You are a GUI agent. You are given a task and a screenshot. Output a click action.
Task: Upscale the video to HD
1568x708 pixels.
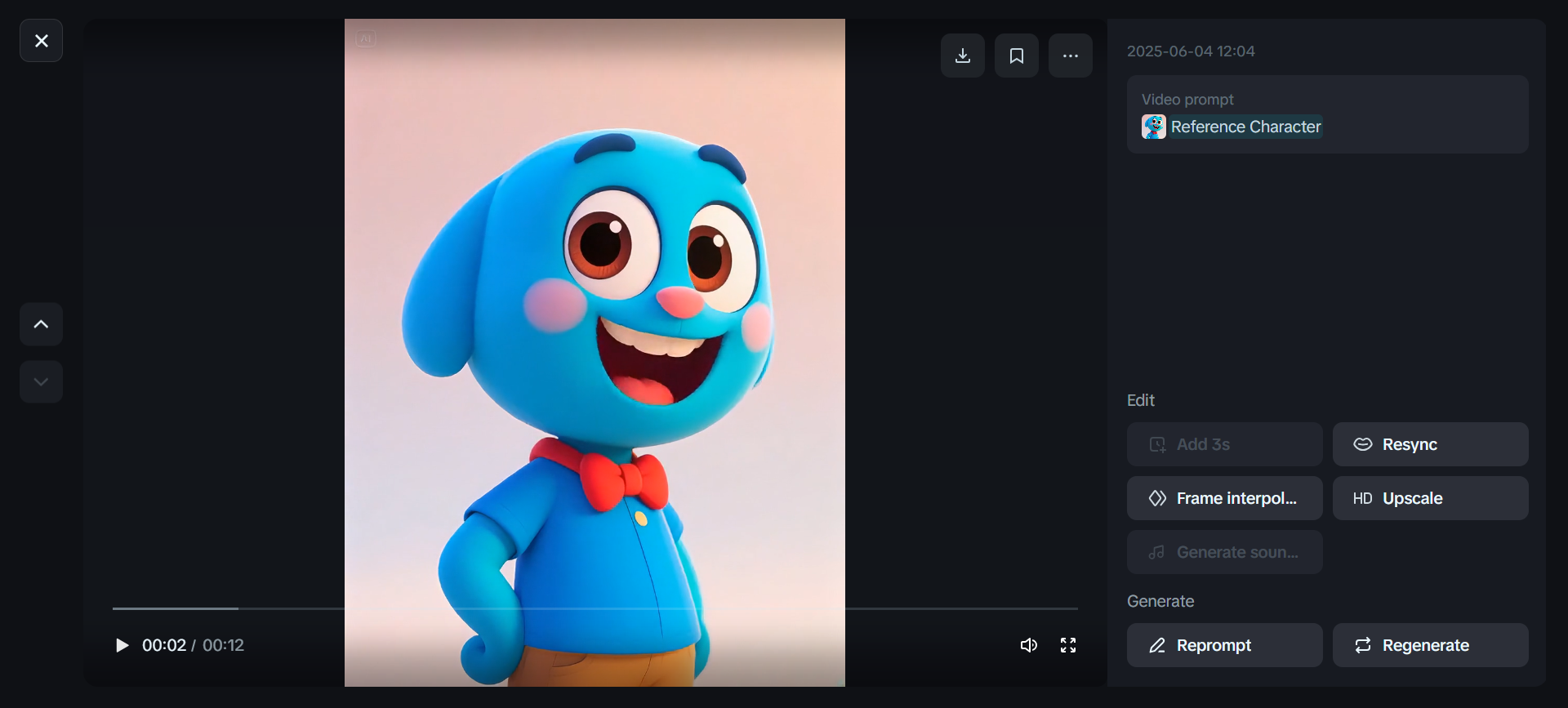[x=1431, y=498]
